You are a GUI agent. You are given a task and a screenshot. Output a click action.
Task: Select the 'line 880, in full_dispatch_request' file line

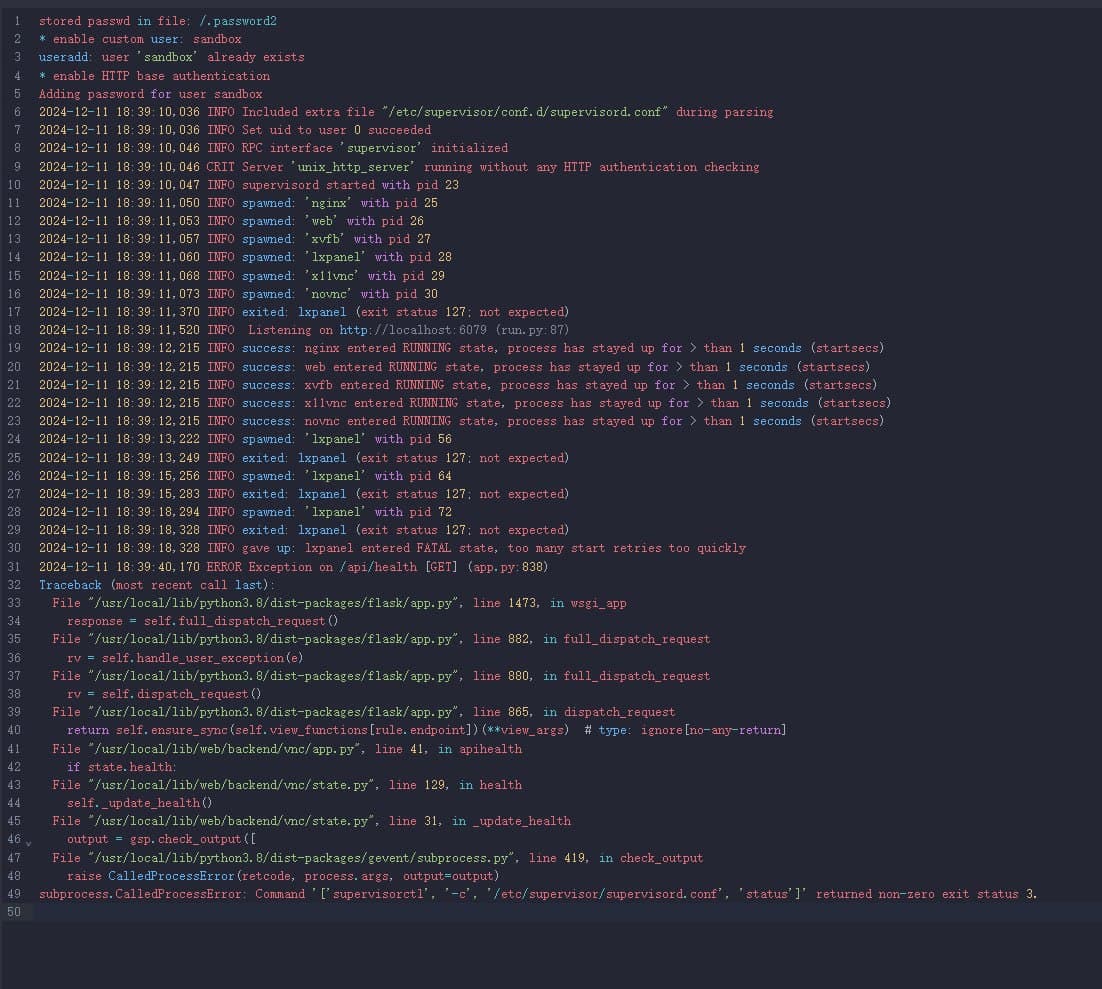coord(381,676)
